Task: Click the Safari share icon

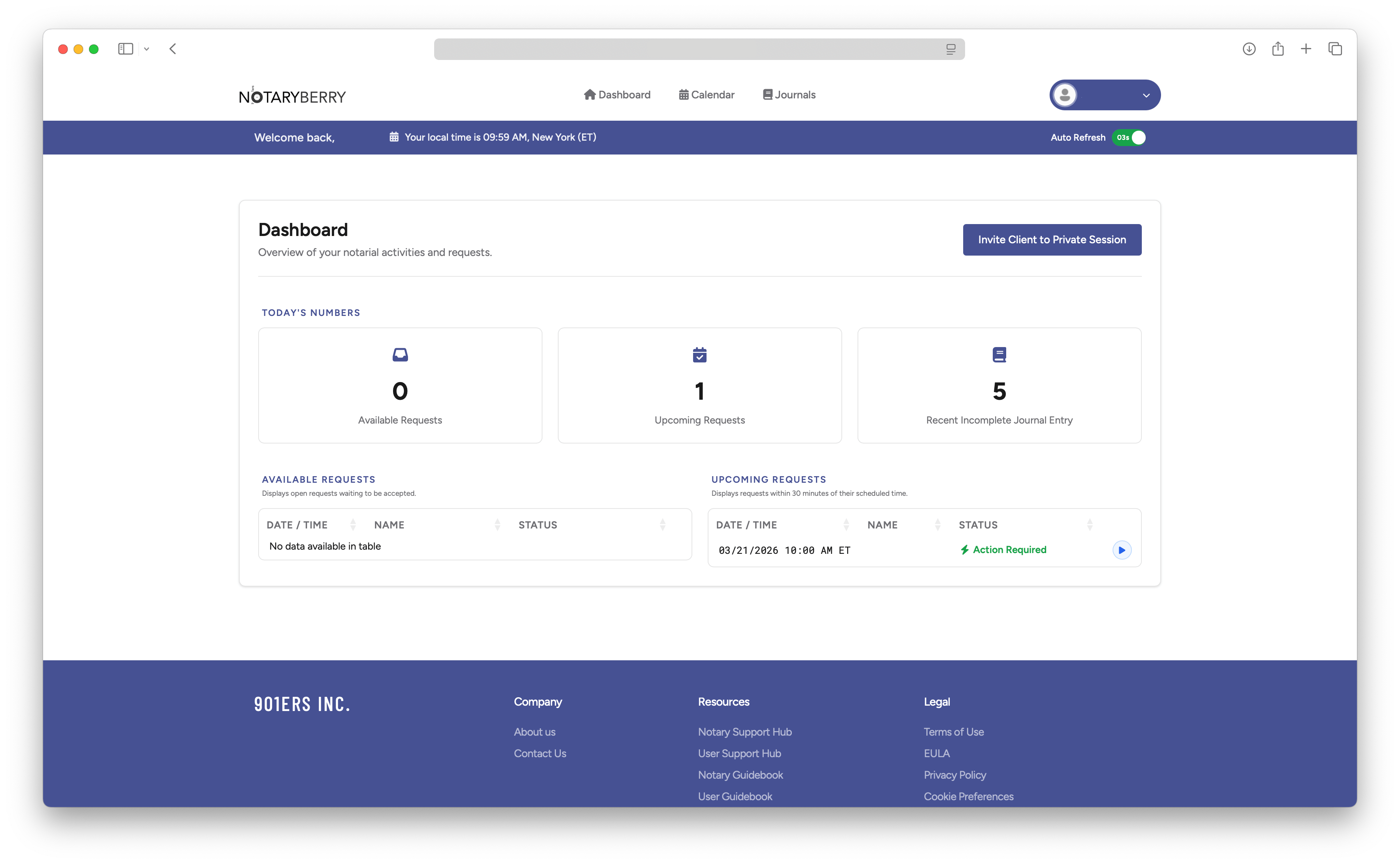Action: pyautogui.click(x=1278, y=49)
